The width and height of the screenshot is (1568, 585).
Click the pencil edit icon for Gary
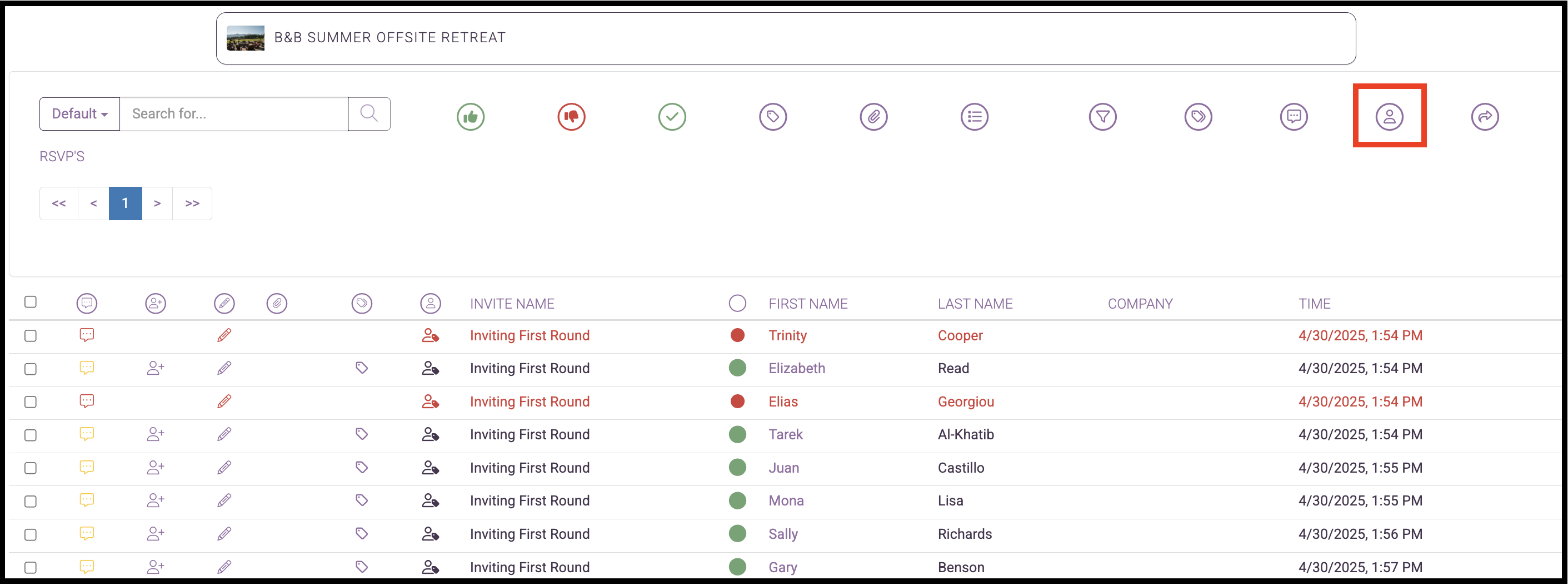[224, 567]
